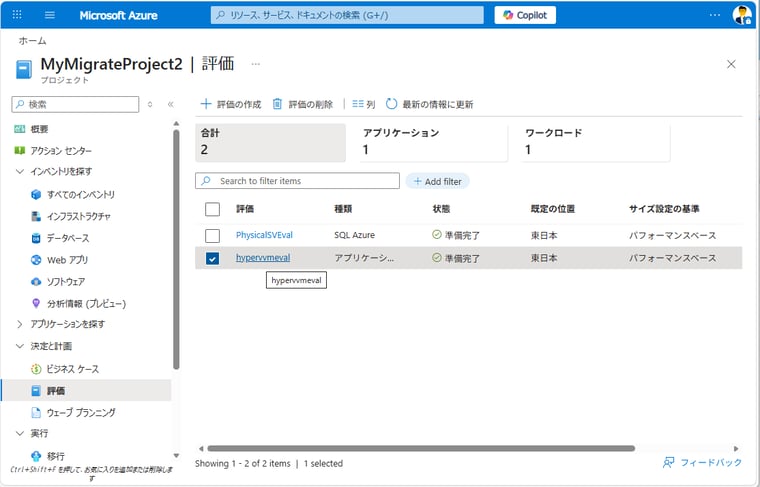Open the PhysicalSVEval assessment link
This screenshot has height=487, width=760.
264,235
